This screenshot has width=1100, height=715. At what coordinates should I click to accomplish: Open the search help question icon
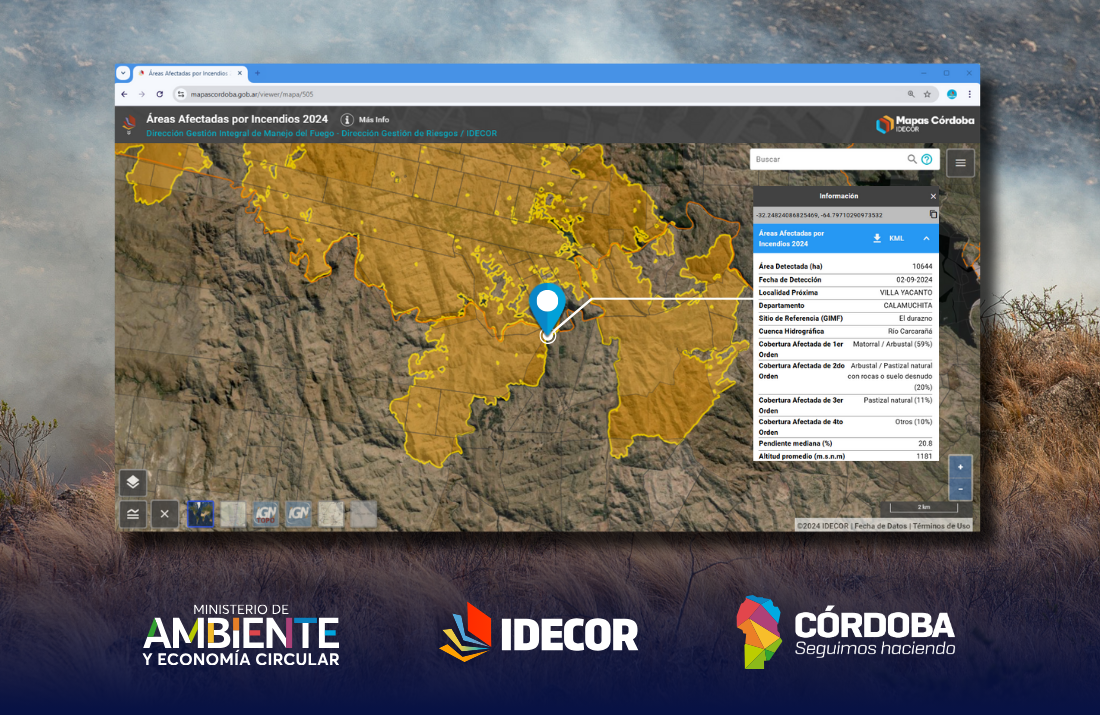(x=927, y=159)
